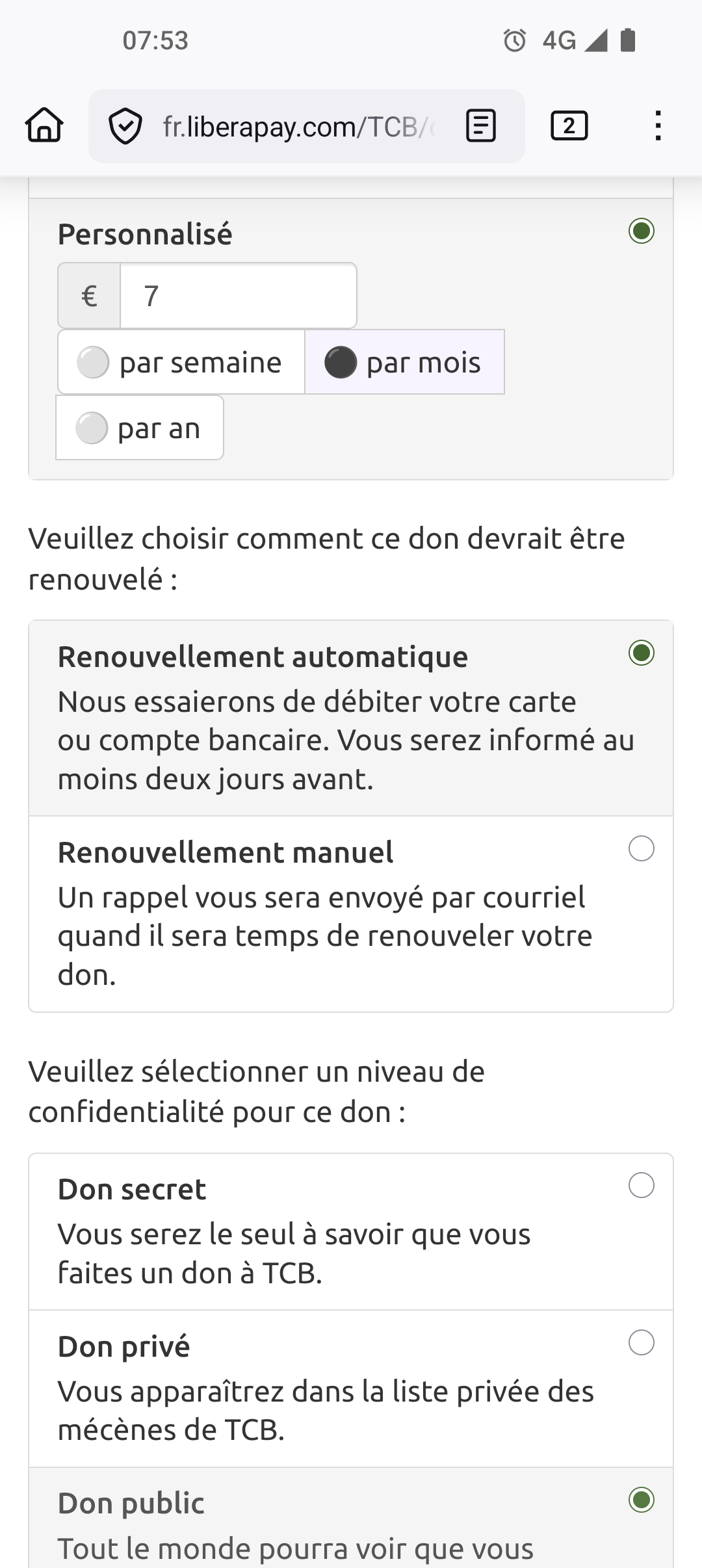Select the Personnalisé amount option
The width and height of the screenshot is (702, 1568).
coord(641,231)
